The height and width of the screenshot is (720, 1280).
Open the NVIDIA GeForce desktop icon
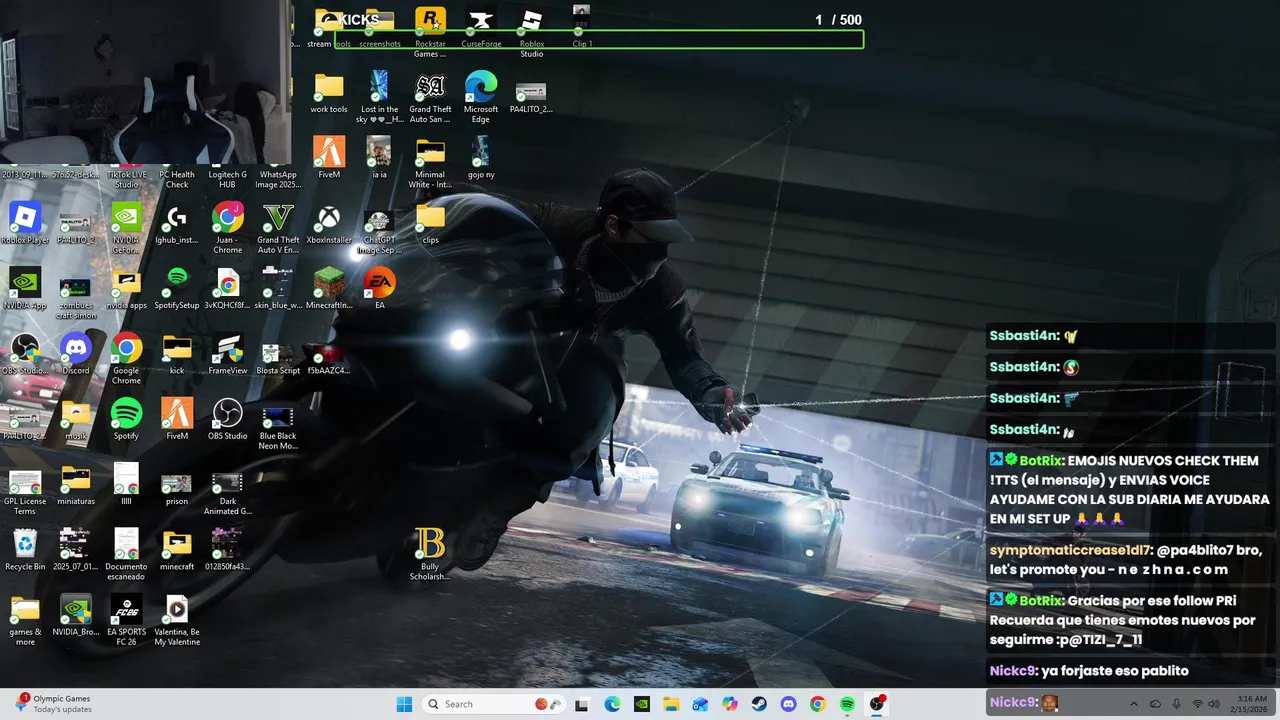pos(126,227)
